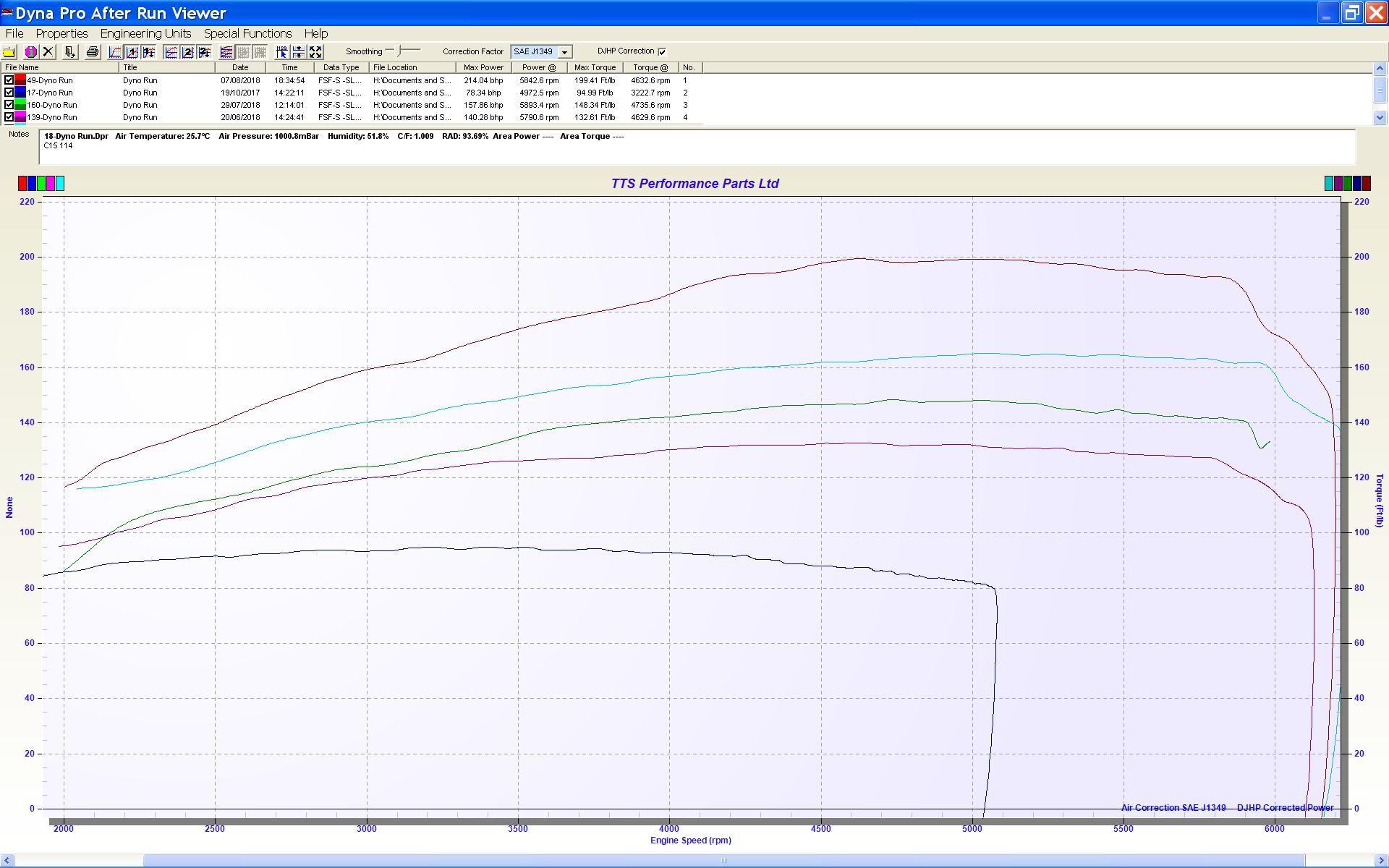Image resolution: width=1389 pixels, height=868 pixels.
Task: Toggle the DJHP Correction checkbox
Action: [661, 51]
